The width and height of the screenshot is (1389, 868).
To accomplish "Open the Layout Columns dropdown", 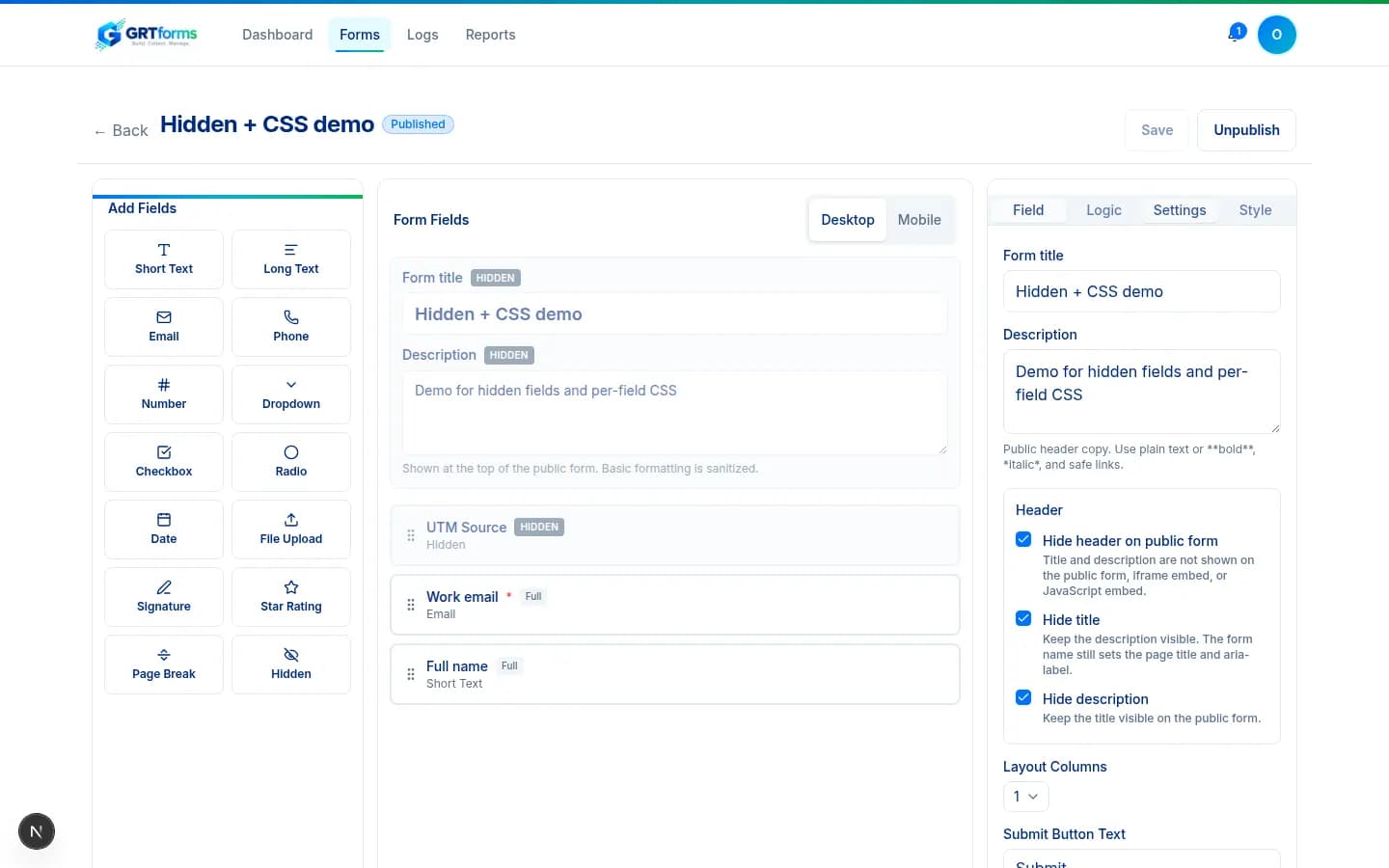I will pos(1026,797).
